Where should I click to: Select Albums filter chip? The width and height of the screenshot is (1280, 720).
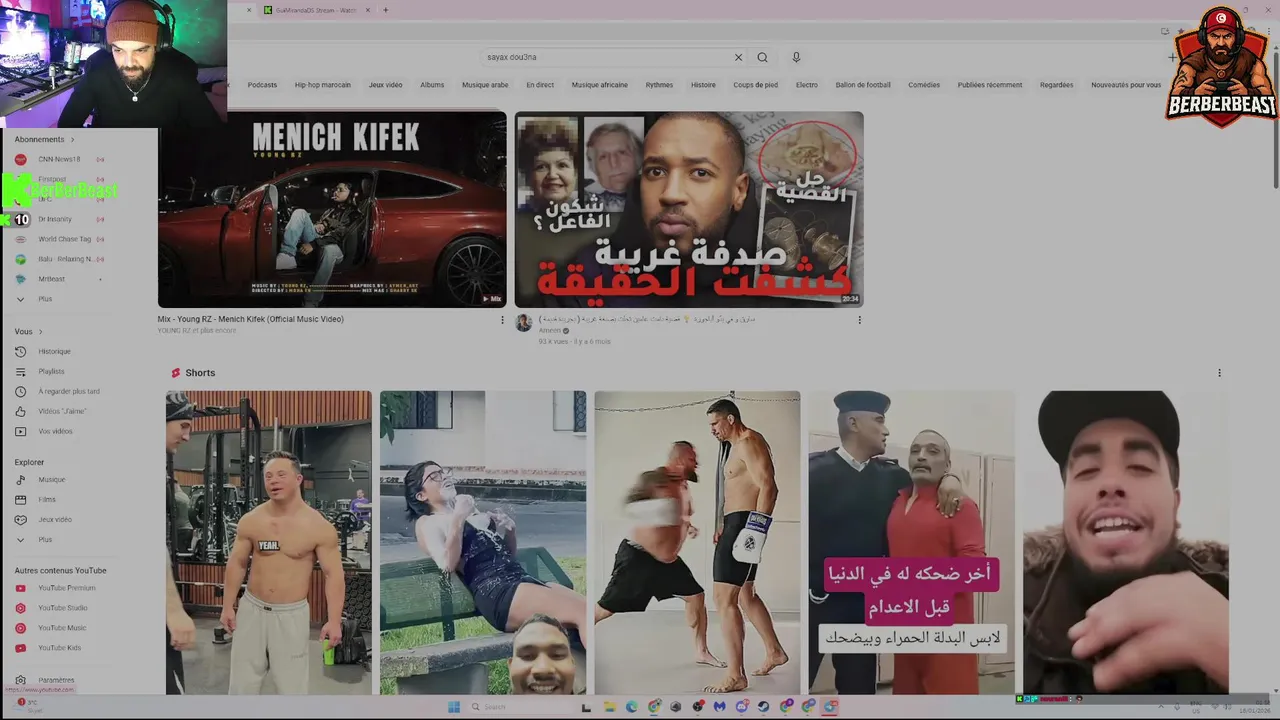pyautogui.click(x=432, y=85)
